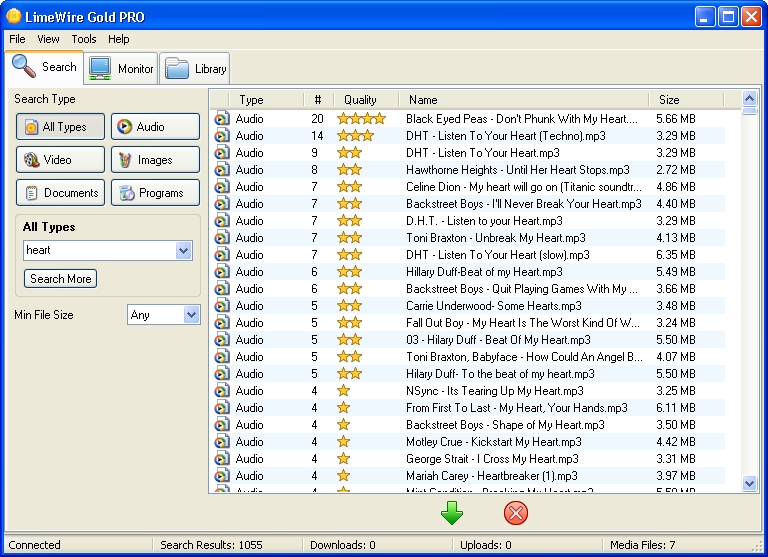The height and width of the screenshot is (557, 768).
Task: Click the green download arrow icon
Action: 452,514
